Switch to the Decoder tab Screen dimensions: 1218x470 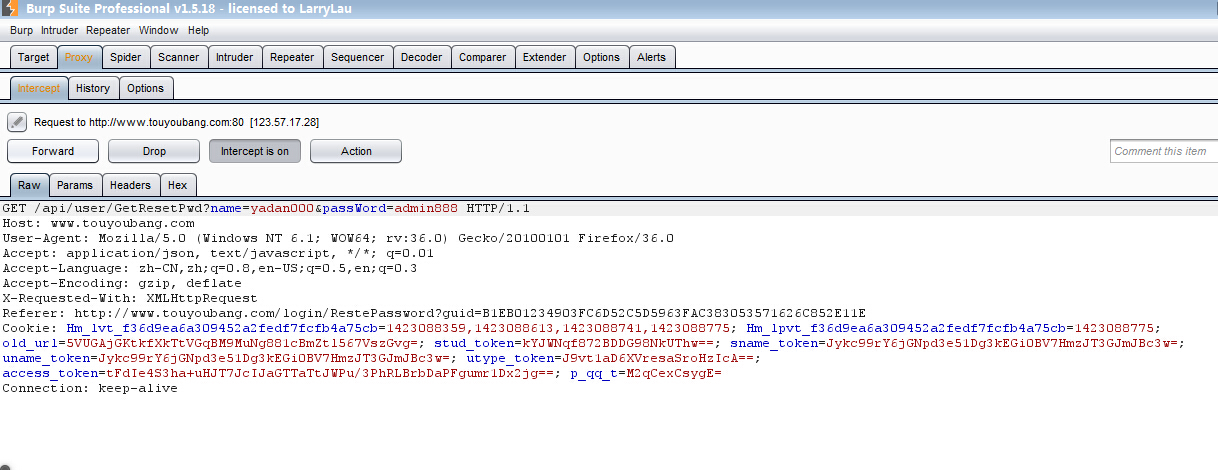(421, 57)
